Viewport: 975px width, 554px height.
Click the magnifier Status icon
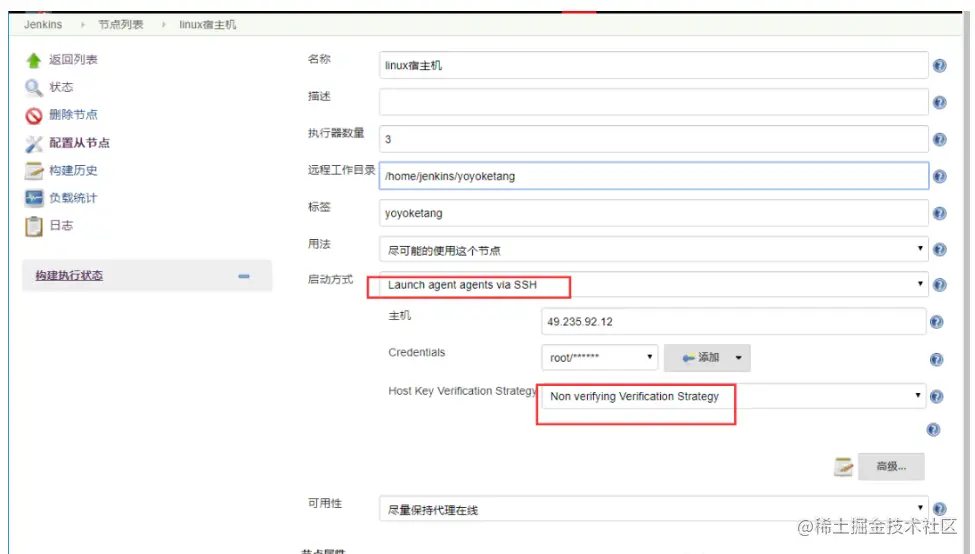[x=34, y=88]
